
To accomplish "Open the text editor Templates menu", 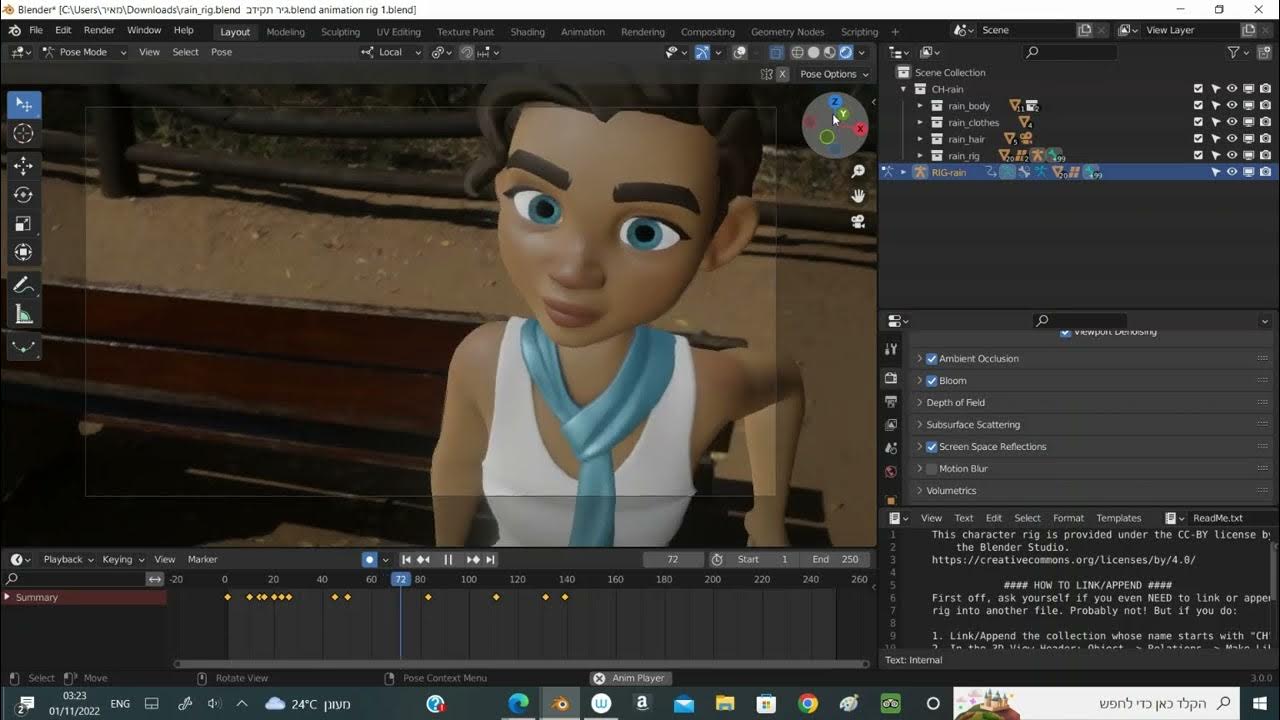I will 1118,518.
